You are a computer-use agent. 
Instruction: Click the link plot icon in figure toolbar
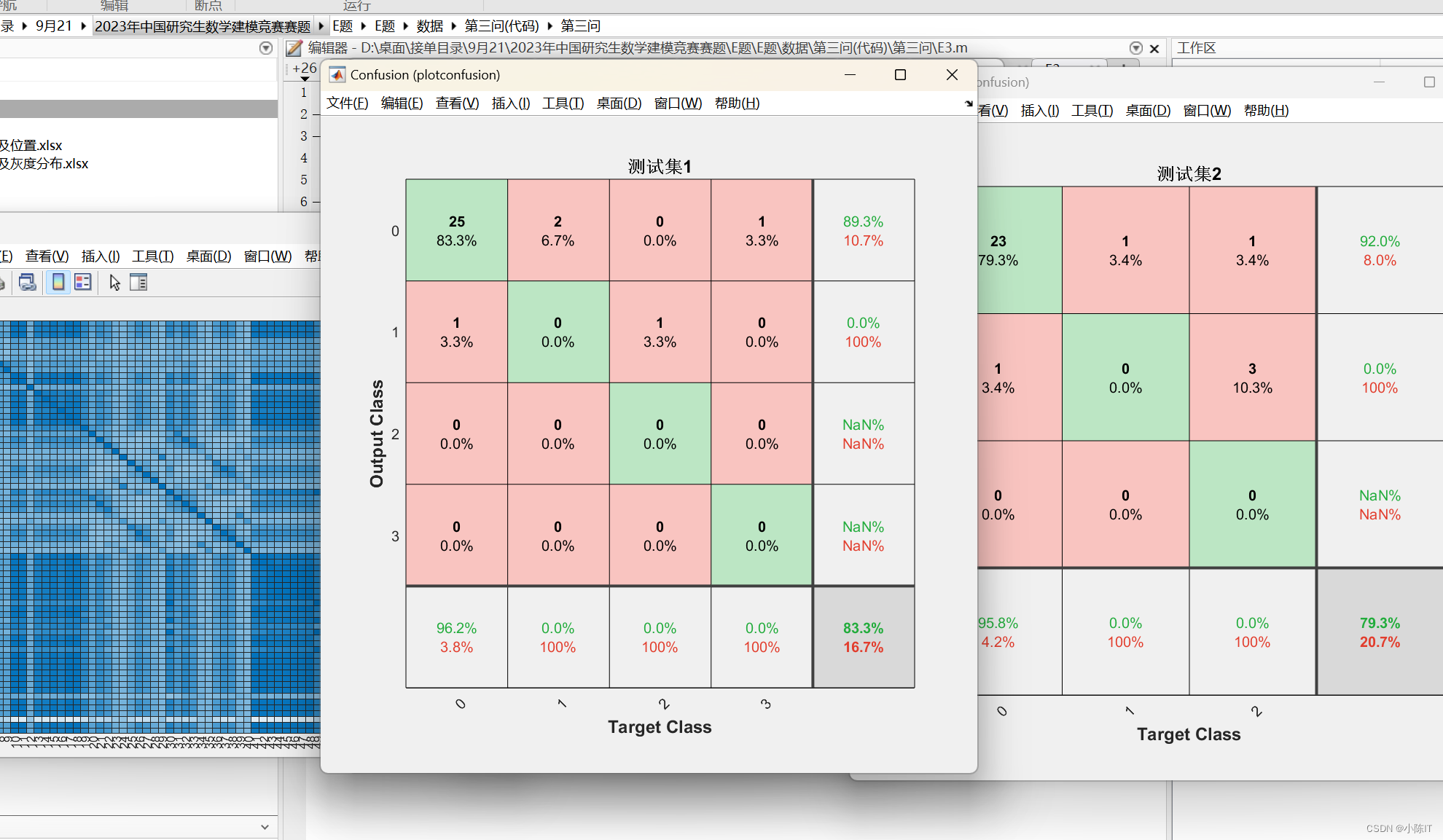[x=28, y=283]
